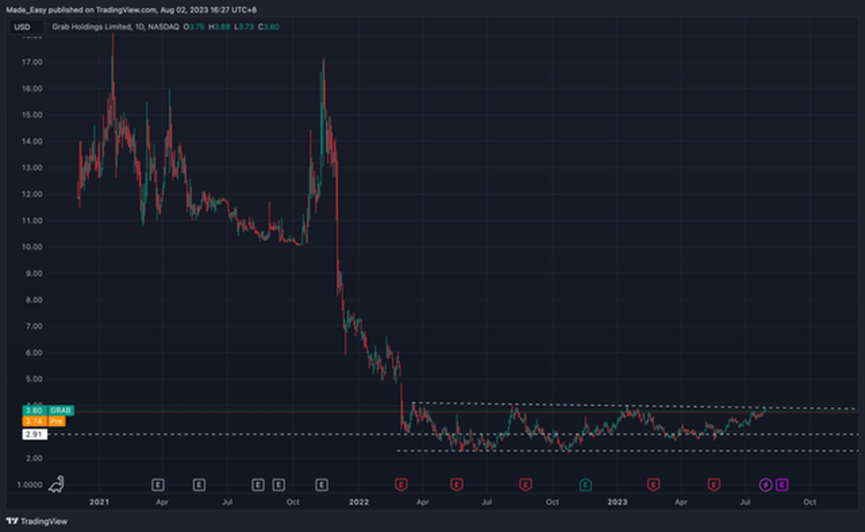
Task: Click the high value H3.88
Action: pyautogui.click(x=219, y=26)
